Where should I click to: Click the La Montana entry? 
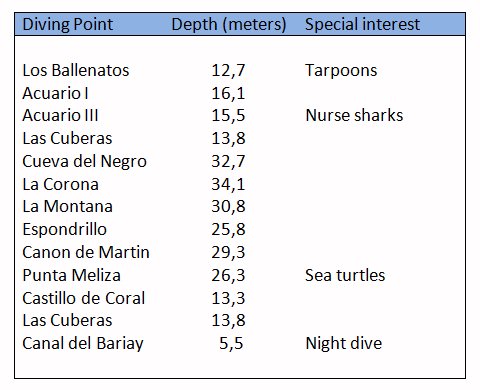(x=67, y=206)
